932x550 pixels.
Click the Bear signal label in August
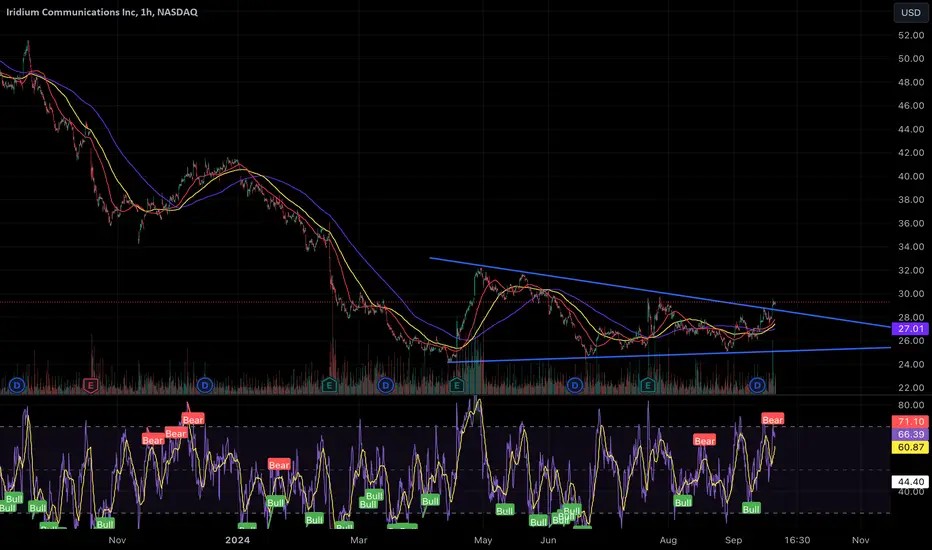pyautogui.click(x=704, y=441)
